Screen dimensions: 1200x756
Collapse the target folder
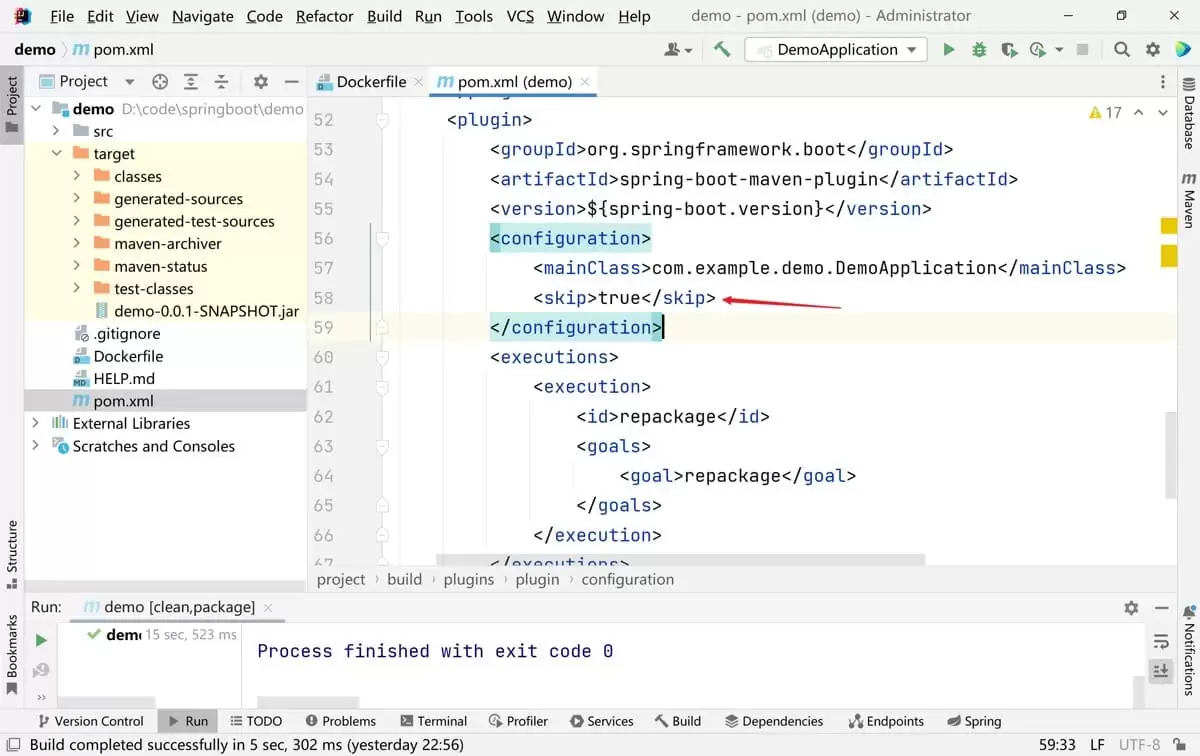coord(57,154)
